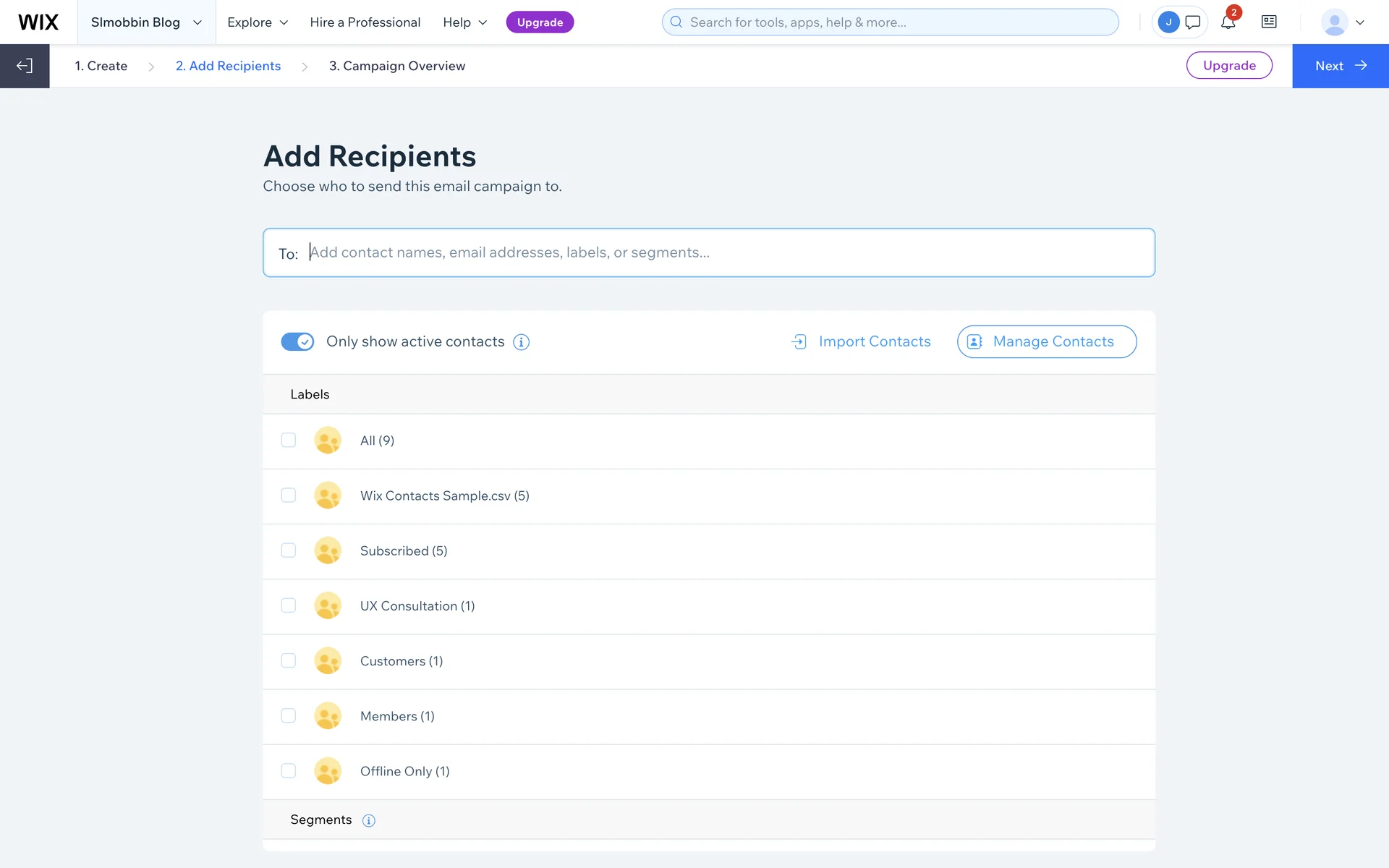Click the blue J avatar icon
The width and height of the screenshot is (1389, 868).
tap(1168, 22)
